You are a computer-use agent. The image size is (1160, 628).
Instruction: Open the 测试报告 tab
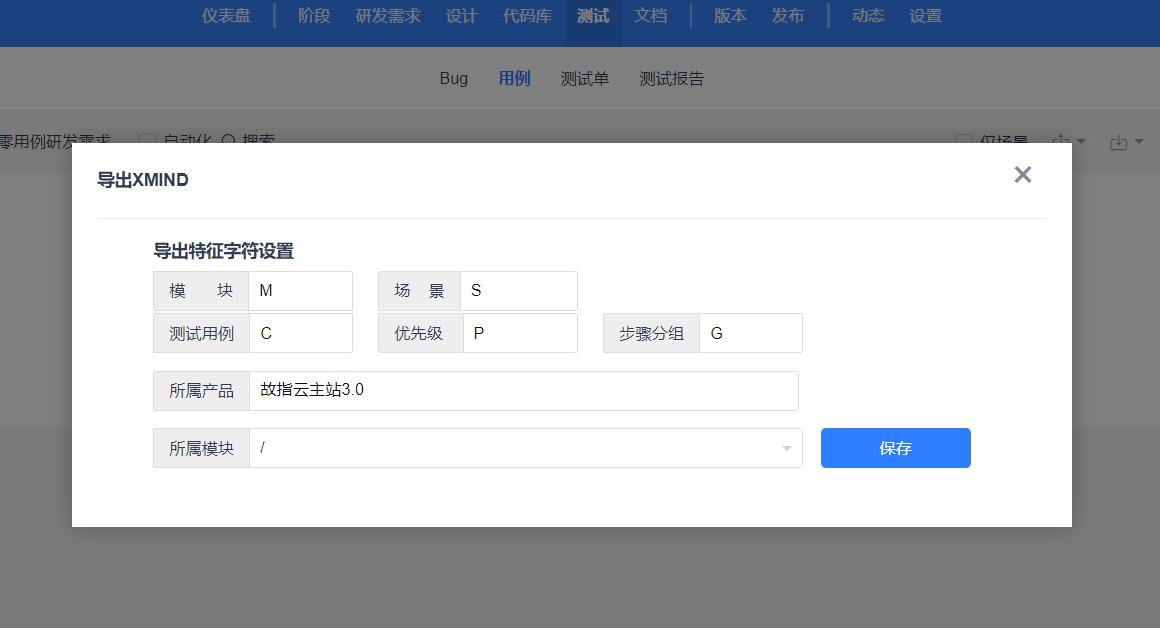[671, 79]
